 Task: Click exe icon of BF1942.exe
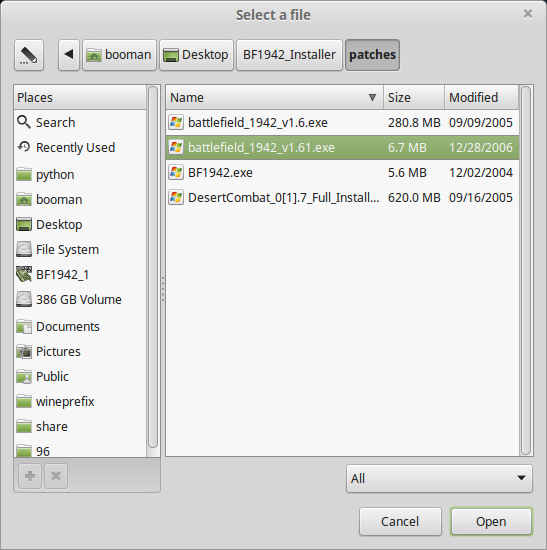[176, 173]
